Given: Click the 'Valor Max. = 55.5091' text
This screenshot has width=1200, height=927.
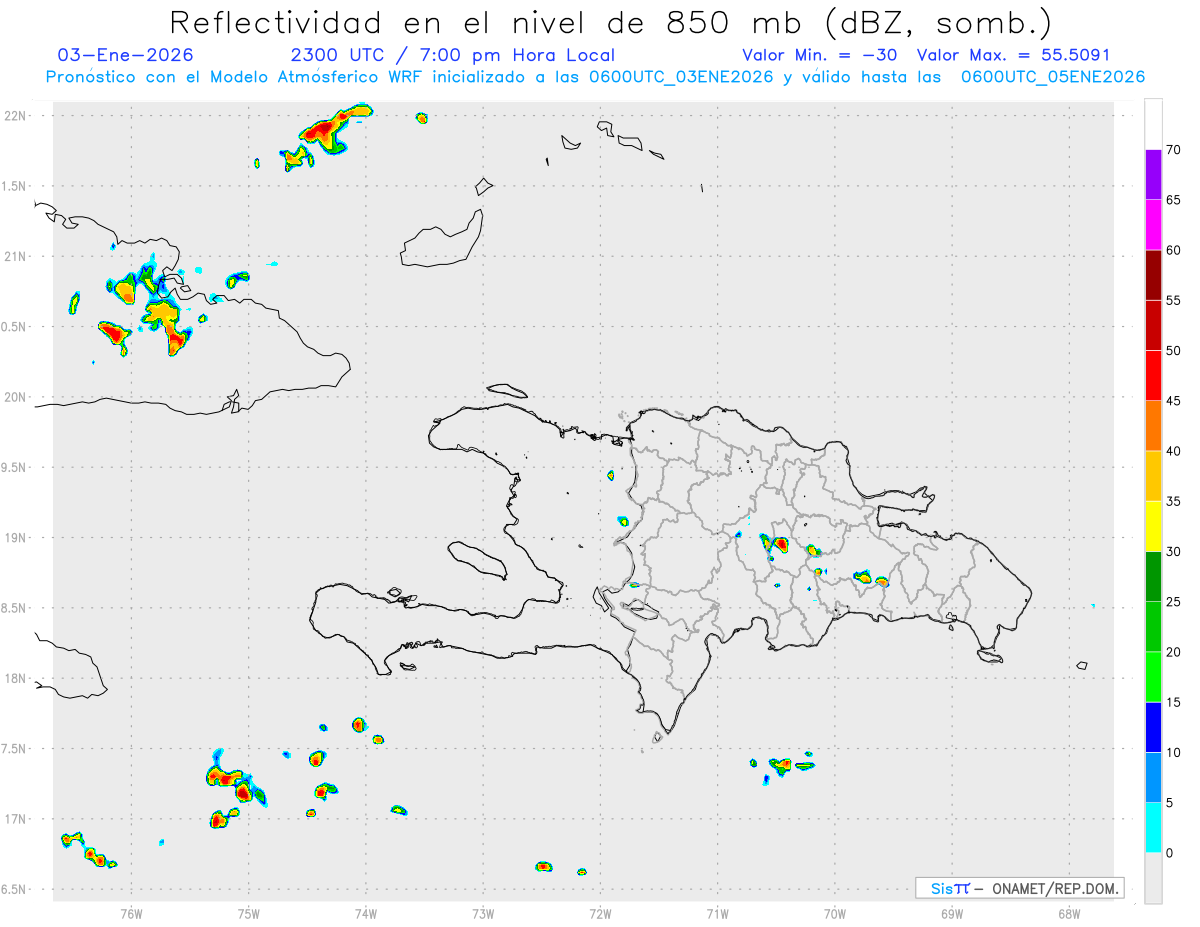Looking at the screenshot, I should coord(1013,55).
